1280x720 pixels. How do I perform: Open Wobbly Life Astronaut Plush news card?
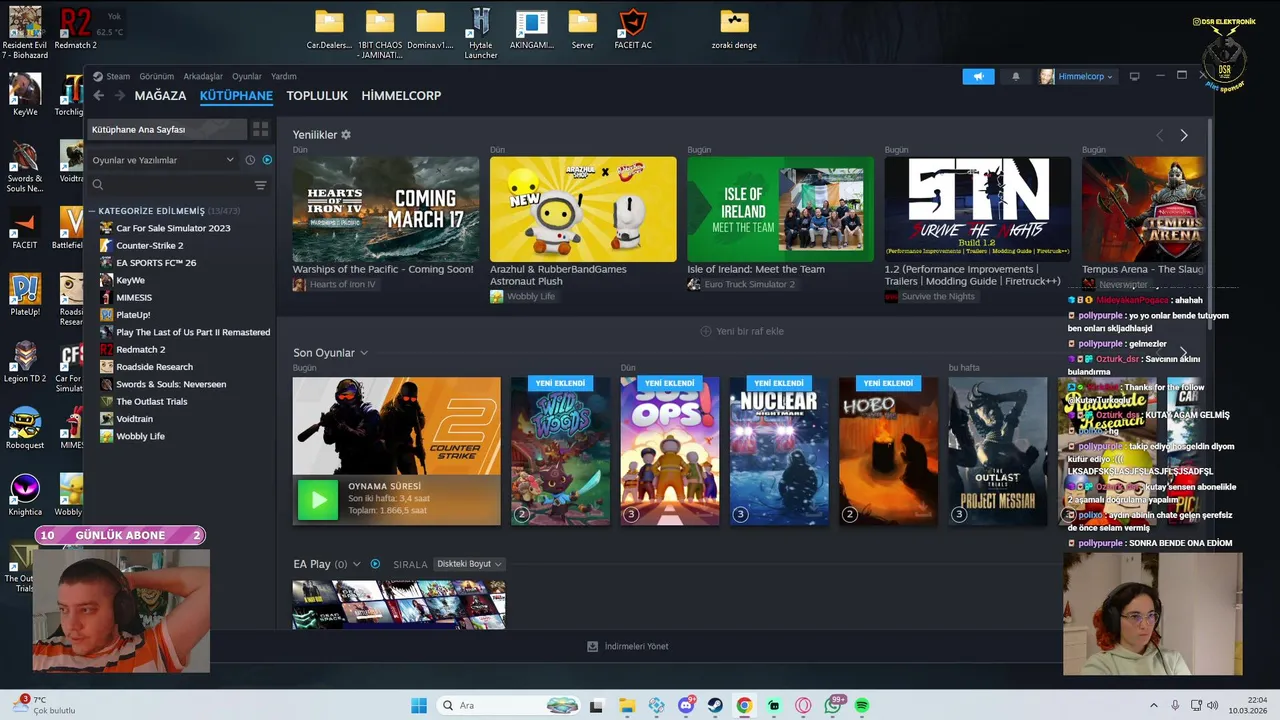(583, 209)
